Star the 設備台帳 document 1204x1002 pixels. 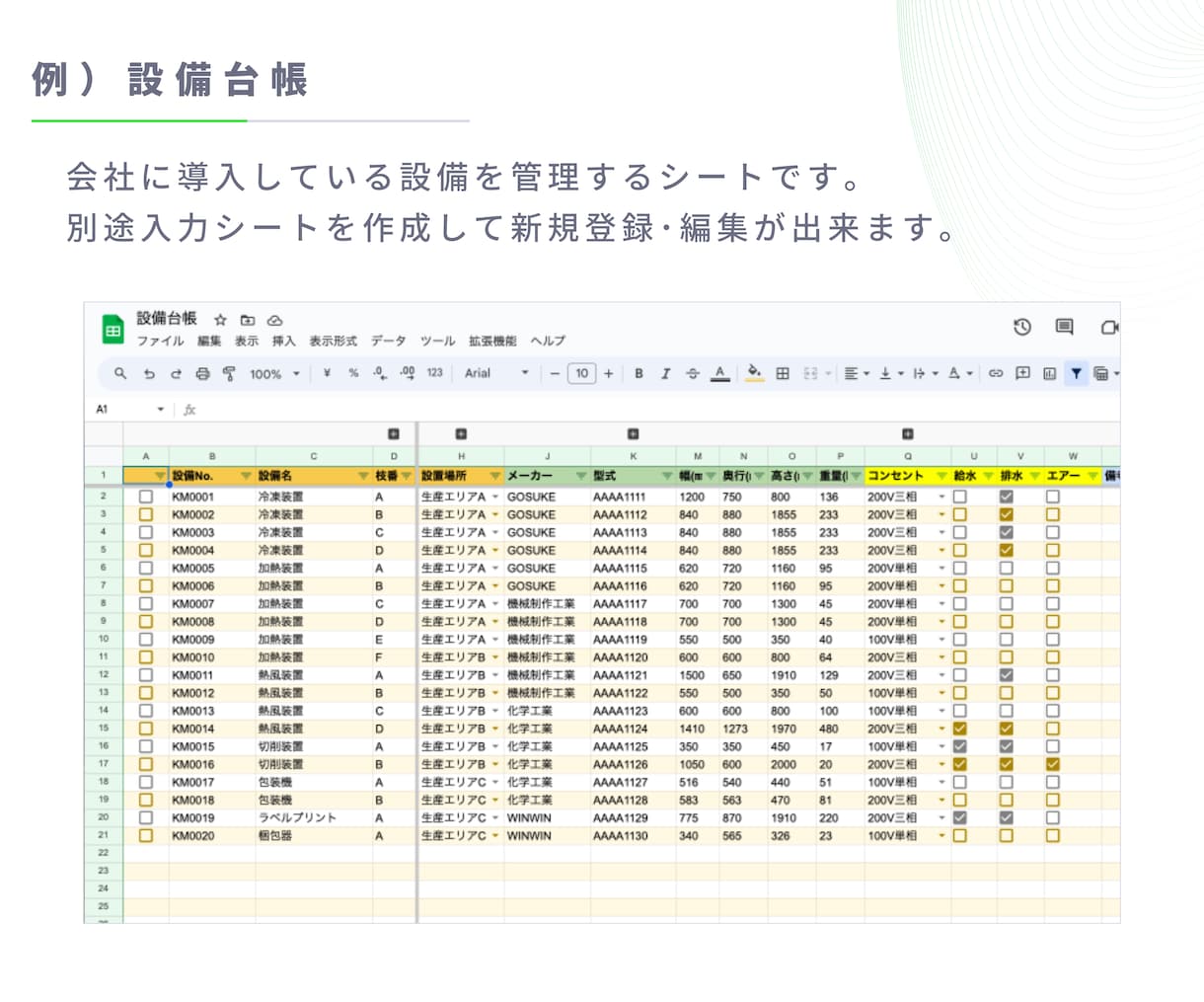221,320
